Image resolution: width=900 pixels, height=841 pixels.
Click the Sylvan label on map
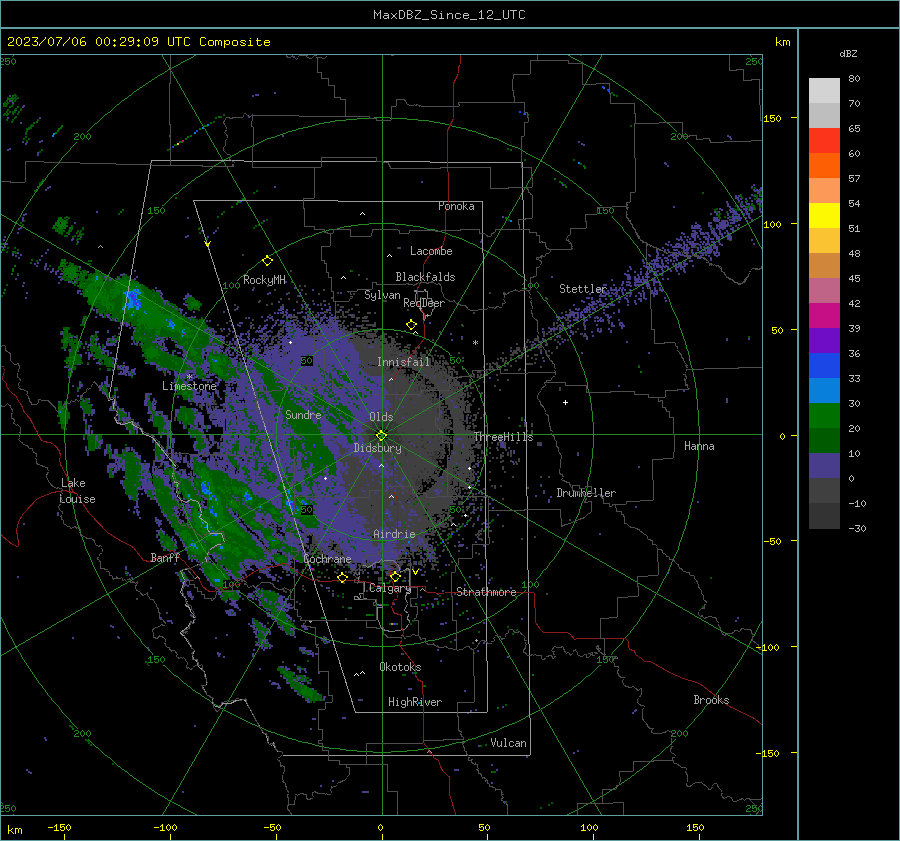pos(382,295)
